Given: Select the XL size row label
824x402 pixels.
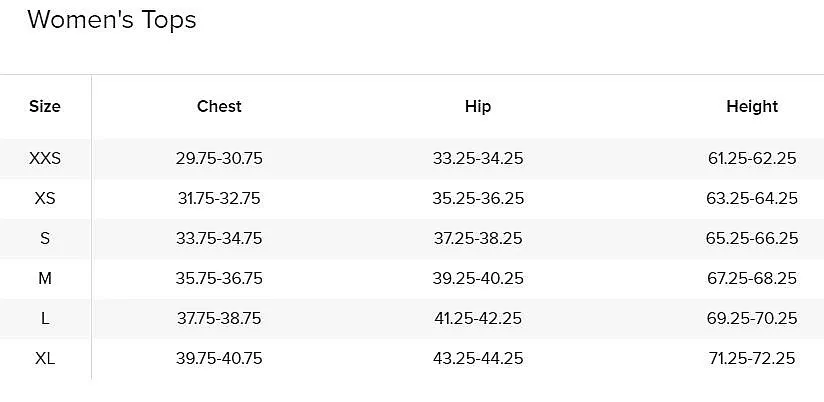Looking at the screenshot, I should (x=45, y=358).
